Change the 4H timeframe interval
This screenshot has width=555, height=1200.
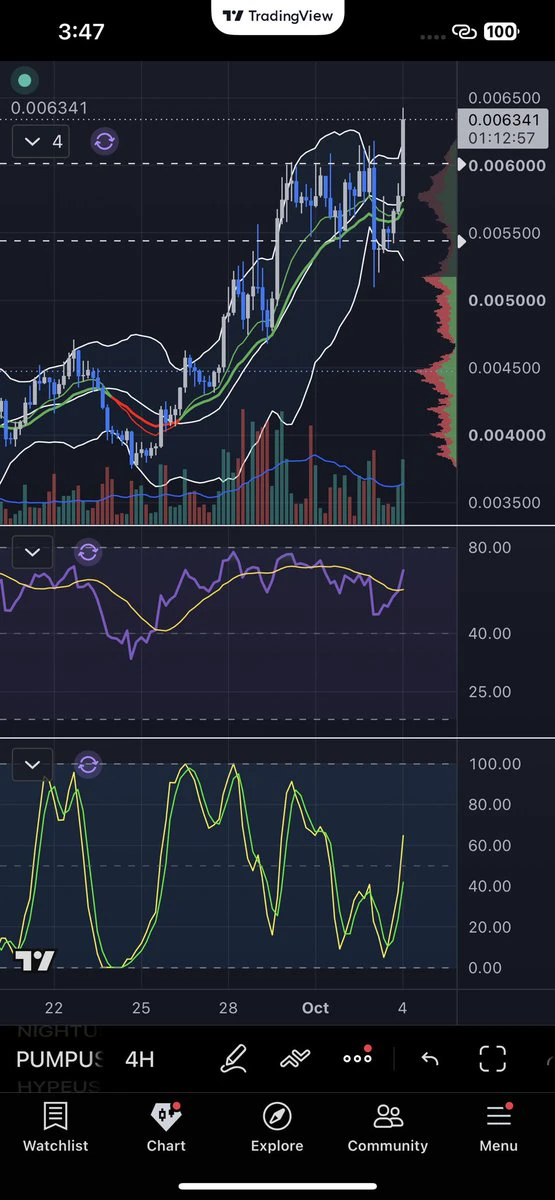140,1059
